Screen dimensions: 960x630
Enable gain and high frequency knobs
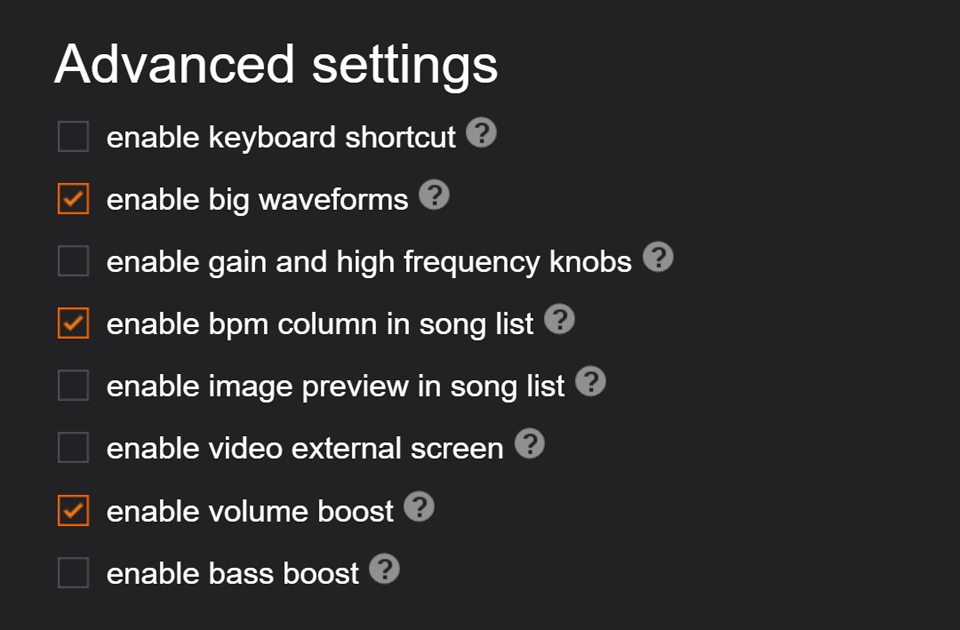[72, 261]
